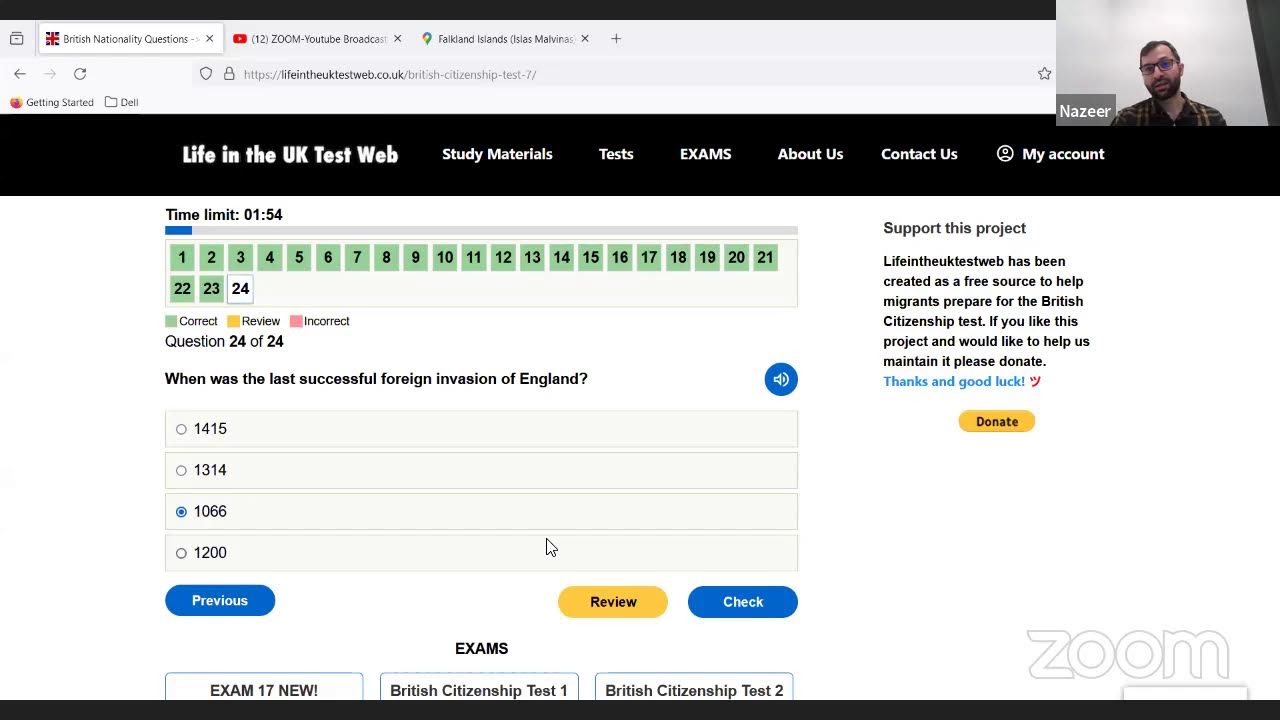Close the Falkland Islands tab
This screenshot has height=720, width=1280.
(585, 39)
